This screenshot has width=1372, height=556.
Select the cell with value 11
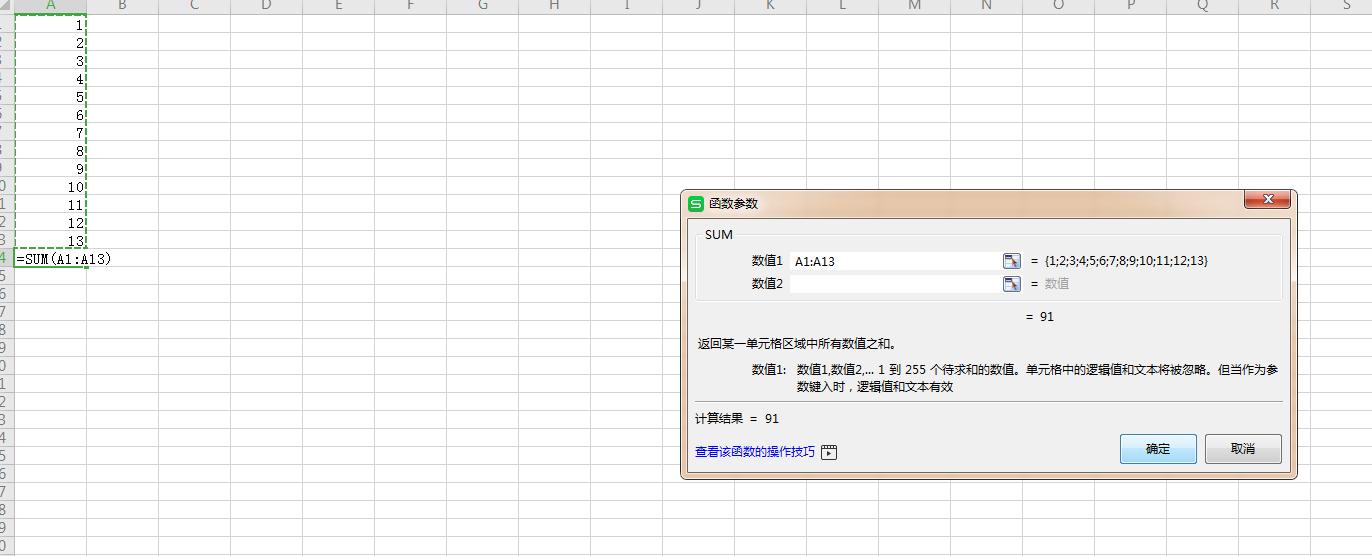51,205
